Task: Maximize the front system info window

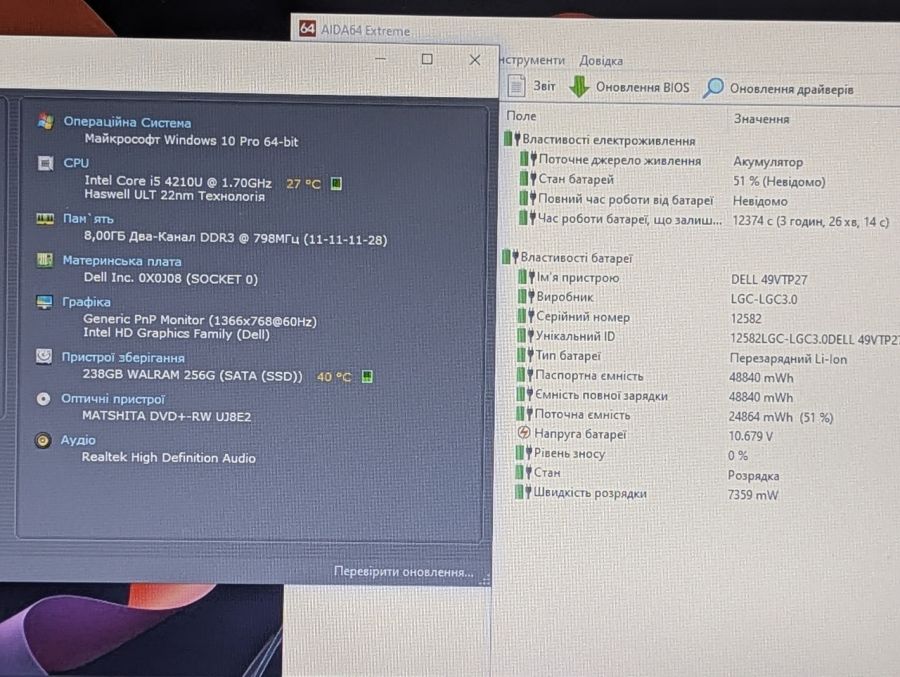Action: pyautogui.click(x=427, y=59)
